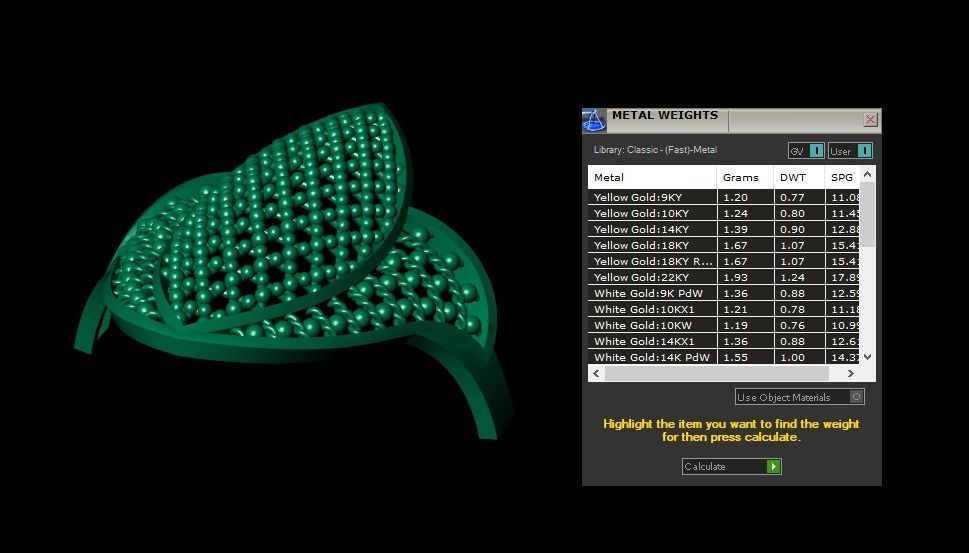The width and height of the screenshot is (969, 553).
Task: Sort by the Metal column header
Action: [652, 177]
